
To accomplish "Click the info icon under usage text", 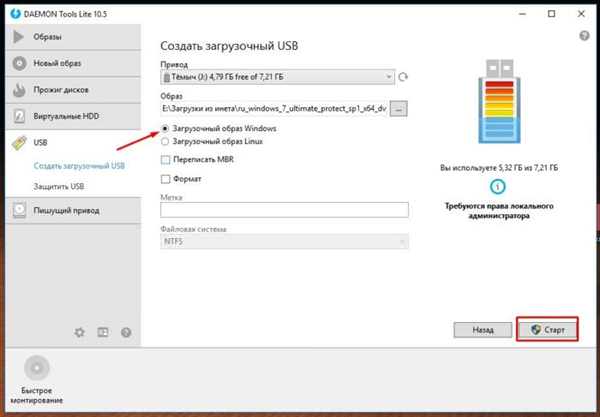I will (x=497, y=187).
